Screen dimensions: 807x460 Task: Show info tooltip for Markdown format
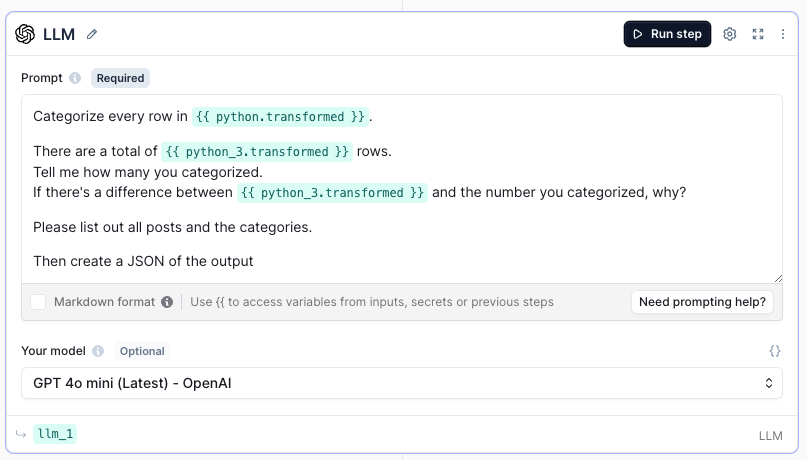(x=167, y=302)
